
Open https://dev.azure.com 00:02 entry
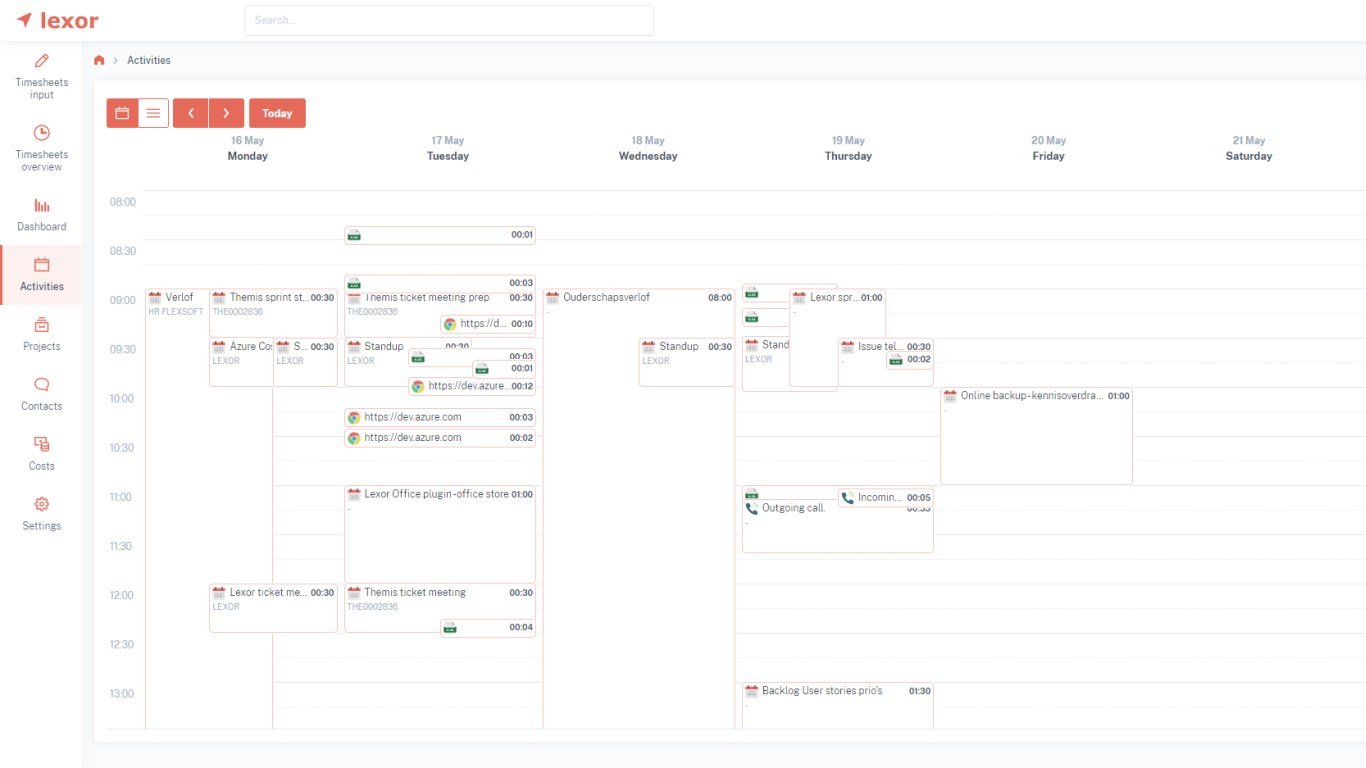pos(440,438)
